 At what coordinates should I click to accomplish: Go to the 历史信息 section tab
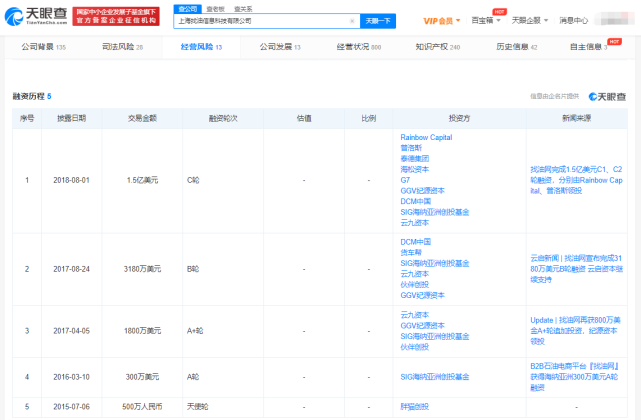pos(516,47)
